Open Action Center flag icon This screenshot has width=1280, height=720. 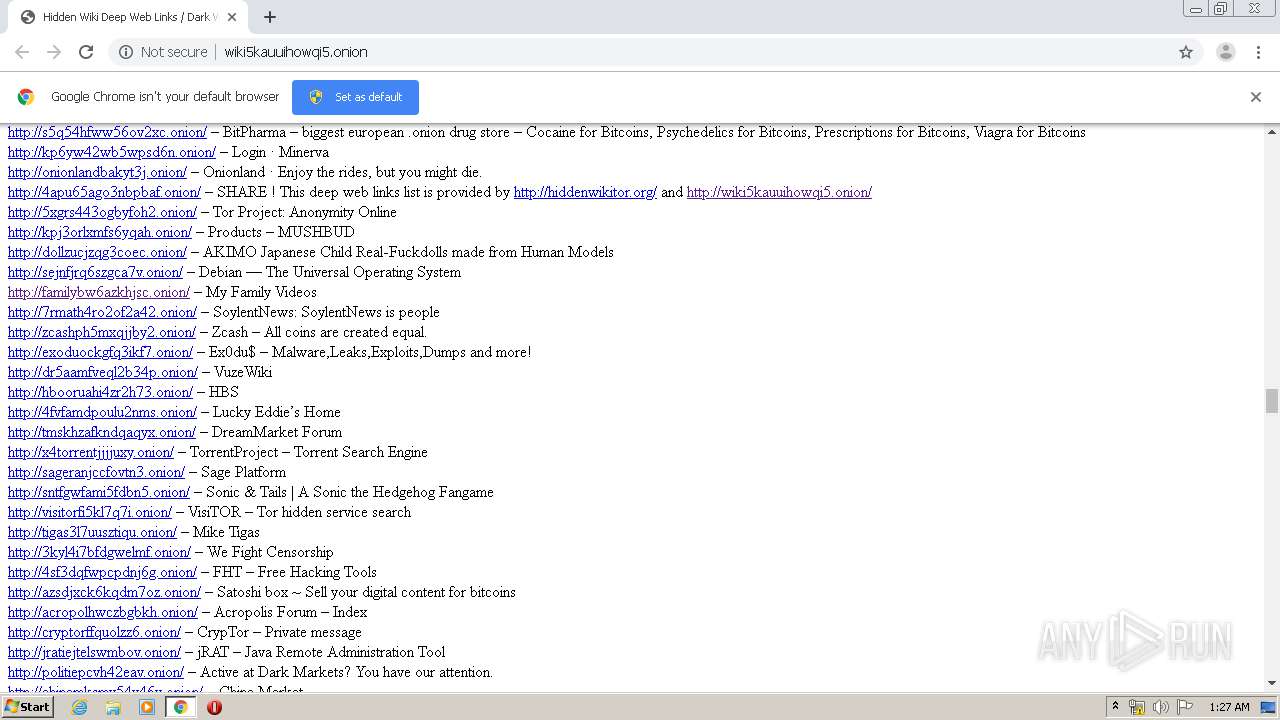pos(1185,707)
